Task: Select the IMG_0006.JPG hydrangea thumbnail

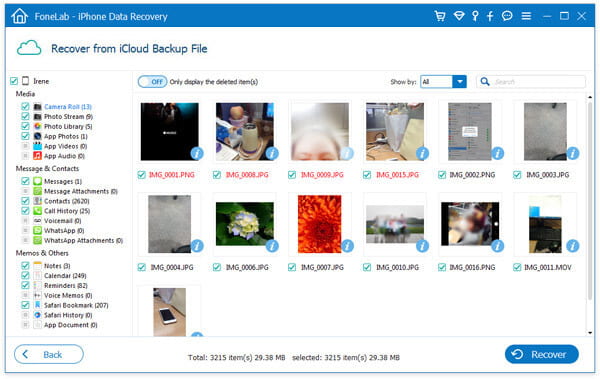Action: click(x=245, y=224)
